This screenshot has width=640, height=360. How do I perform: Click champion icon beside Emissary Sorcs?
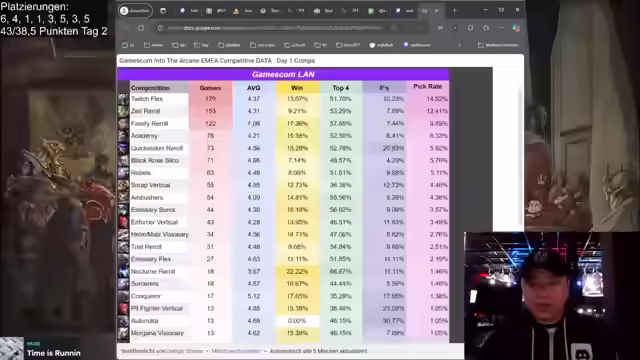coord(123,210)
